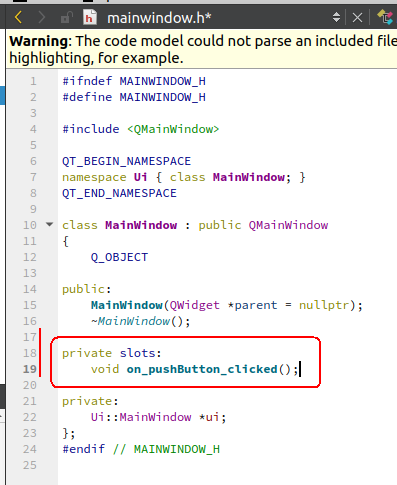Screen dimensions: 397x485
Task: Click the Q_OBJECT macro text
Action: pos(119,257)
